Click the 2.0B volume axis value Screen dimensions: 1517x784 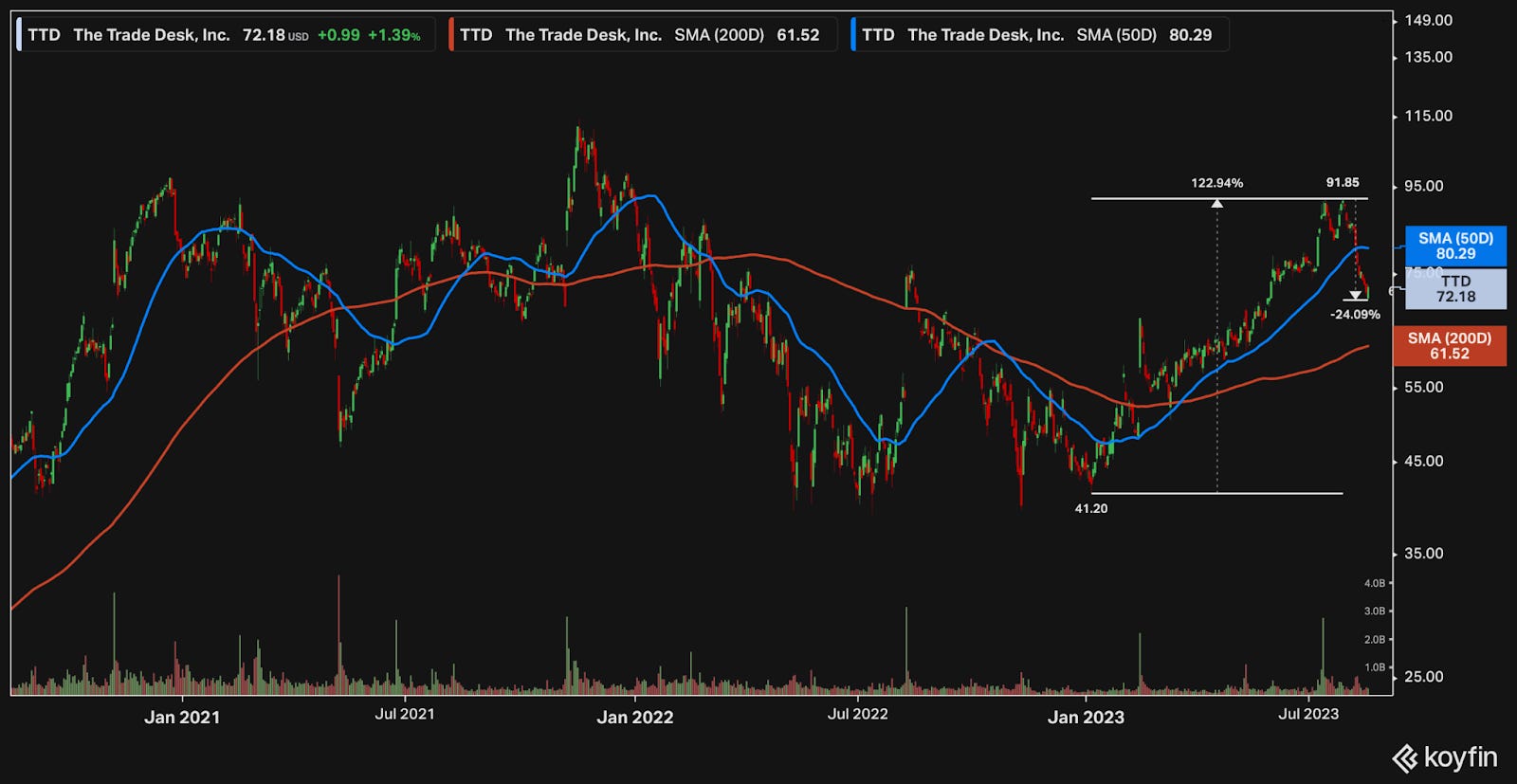(x=1375, y=640)
